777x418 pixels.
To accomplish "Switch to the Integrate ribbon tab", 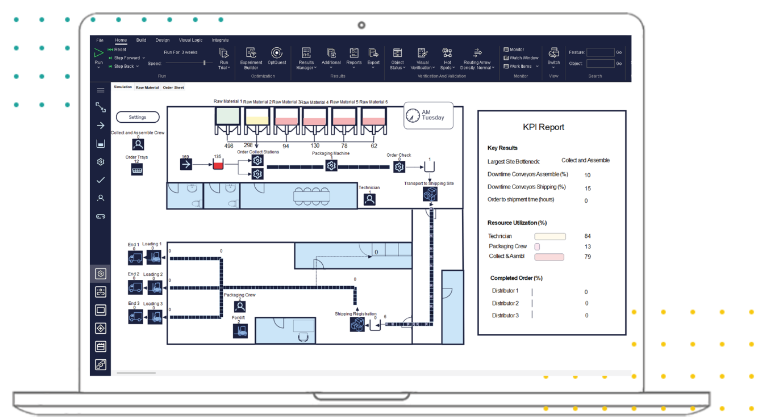I will coord(221,40).
